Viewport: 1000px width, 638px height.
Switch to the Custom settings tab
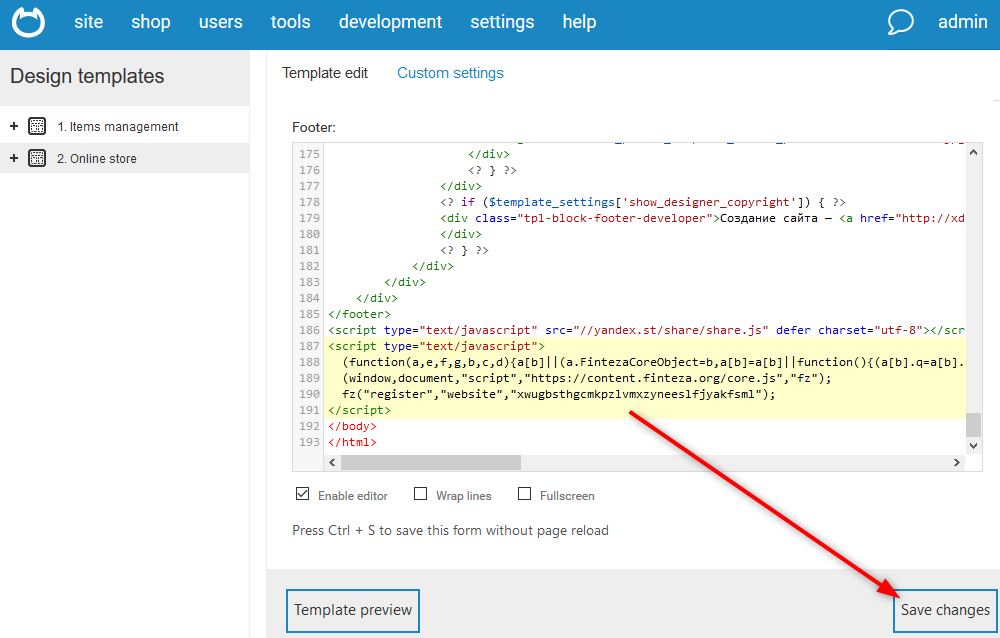click(x=450, y=73)
